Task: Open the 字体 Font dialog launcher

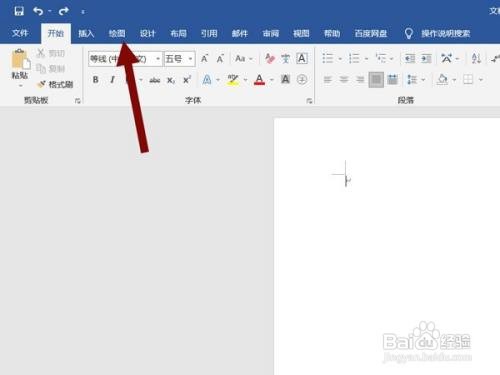Action: [309, 100]
